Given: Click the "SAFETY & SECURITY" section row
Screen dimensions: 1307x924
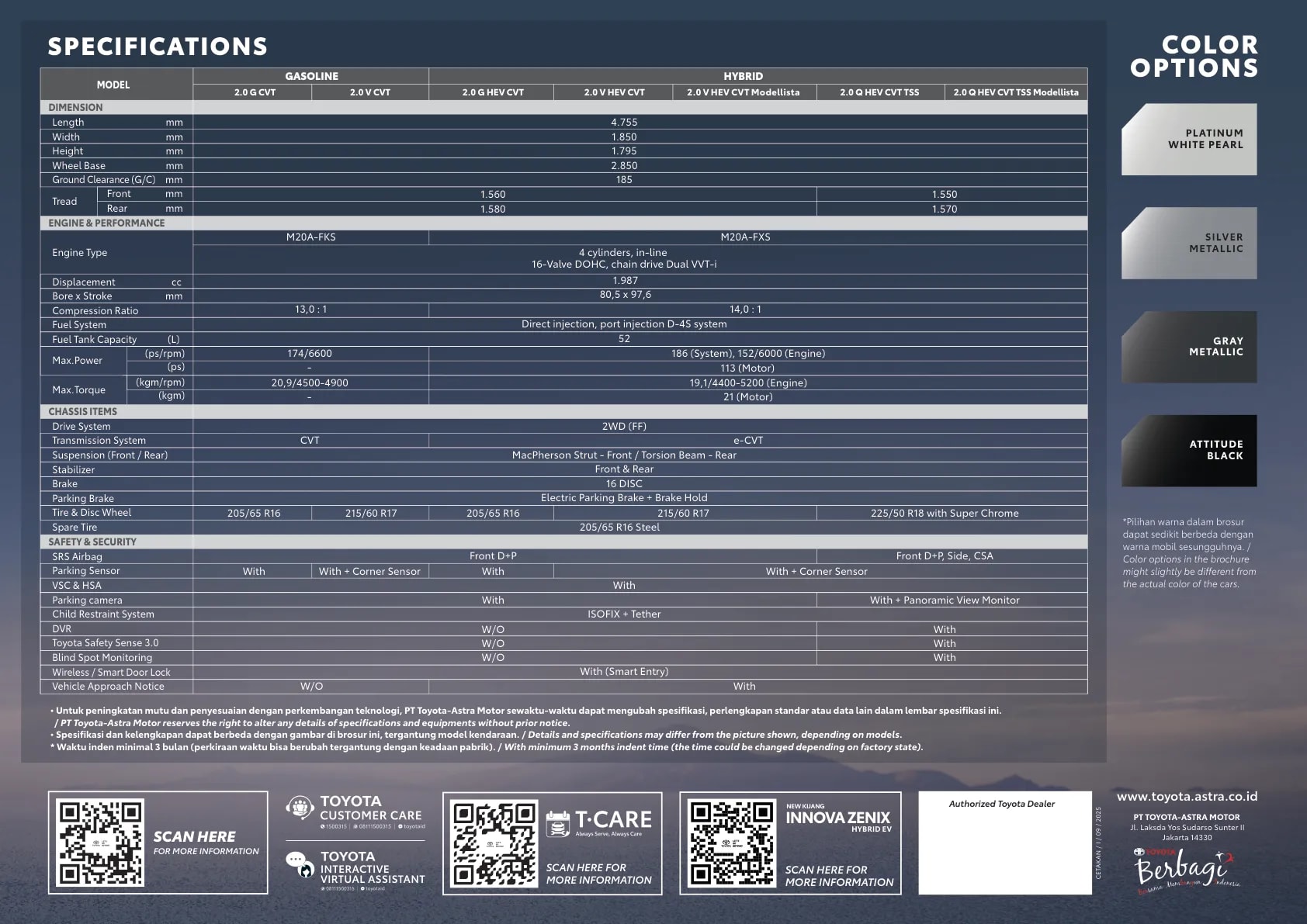Looking at the screenshot, I should tap(563, 542).
